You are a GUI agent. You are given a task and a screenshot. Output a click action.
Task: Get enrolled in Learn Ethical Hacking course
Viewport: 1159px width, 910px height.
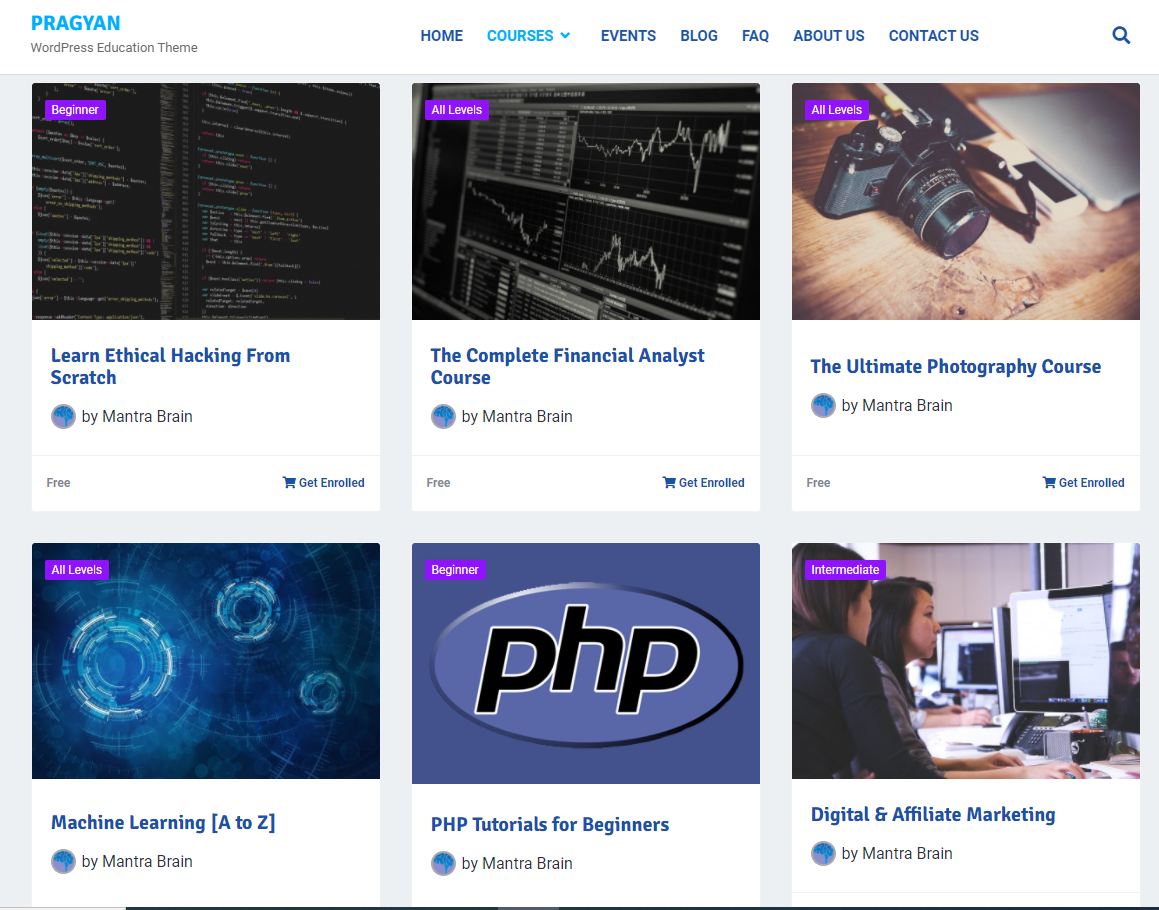click(x=324, y=482)
